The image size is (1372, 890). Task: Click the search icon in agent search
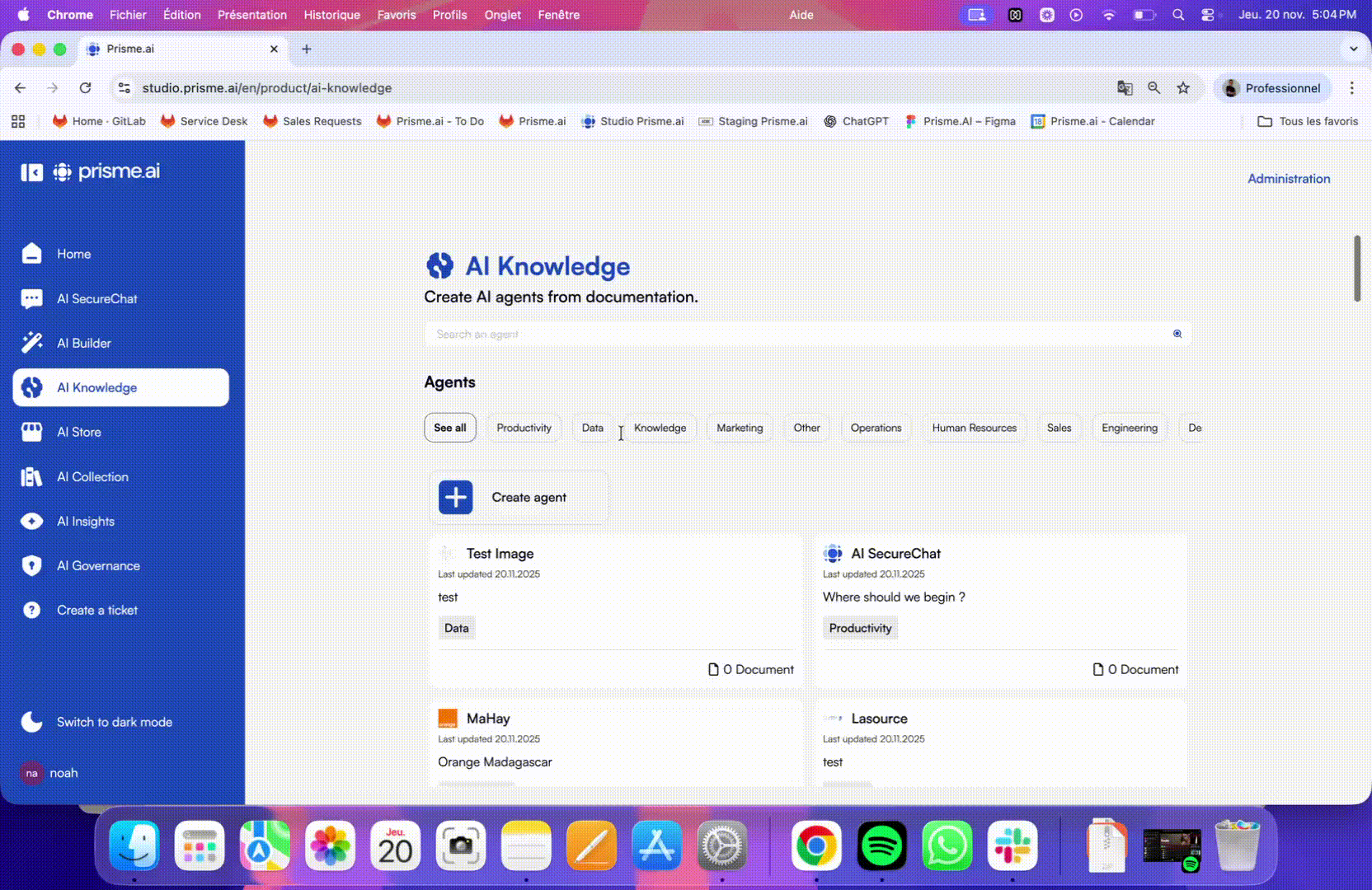(x=1177, y=334)
